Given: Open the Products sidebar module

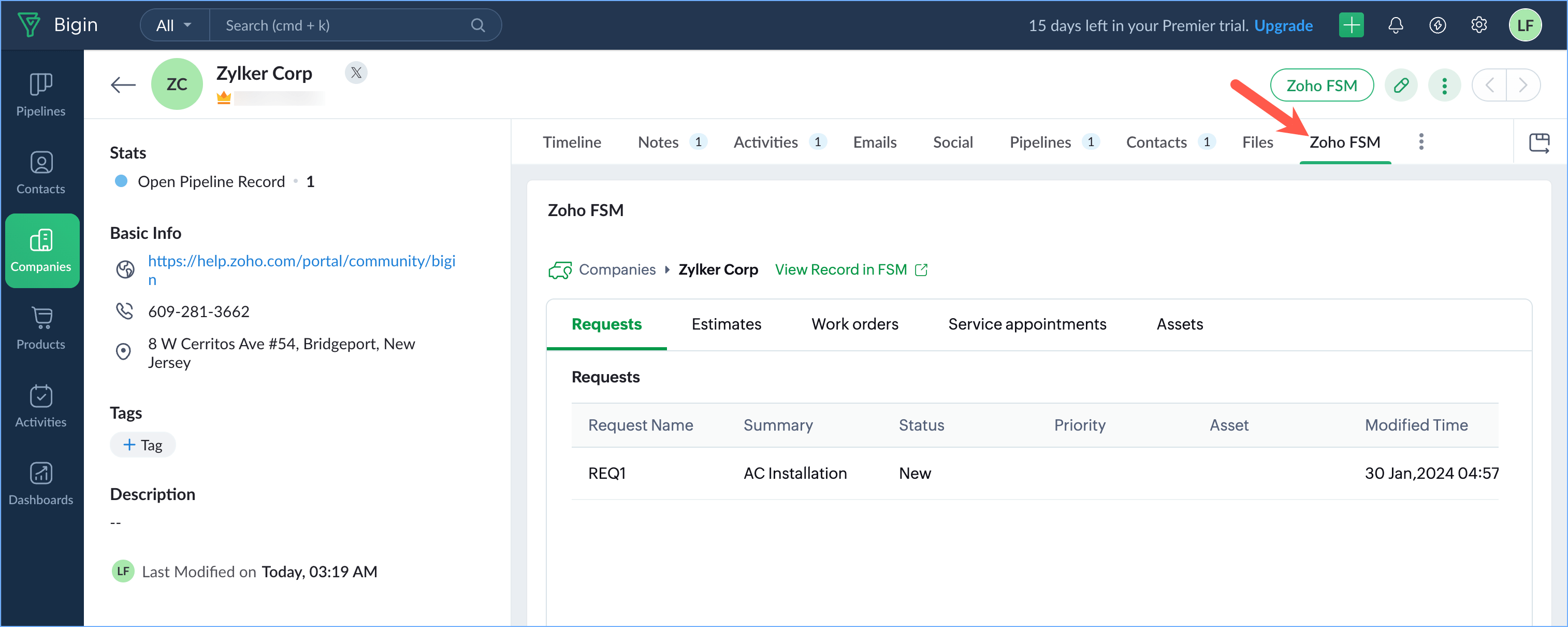Looking at the screenshot, I should pyautogui.click(x=41, y=328).
